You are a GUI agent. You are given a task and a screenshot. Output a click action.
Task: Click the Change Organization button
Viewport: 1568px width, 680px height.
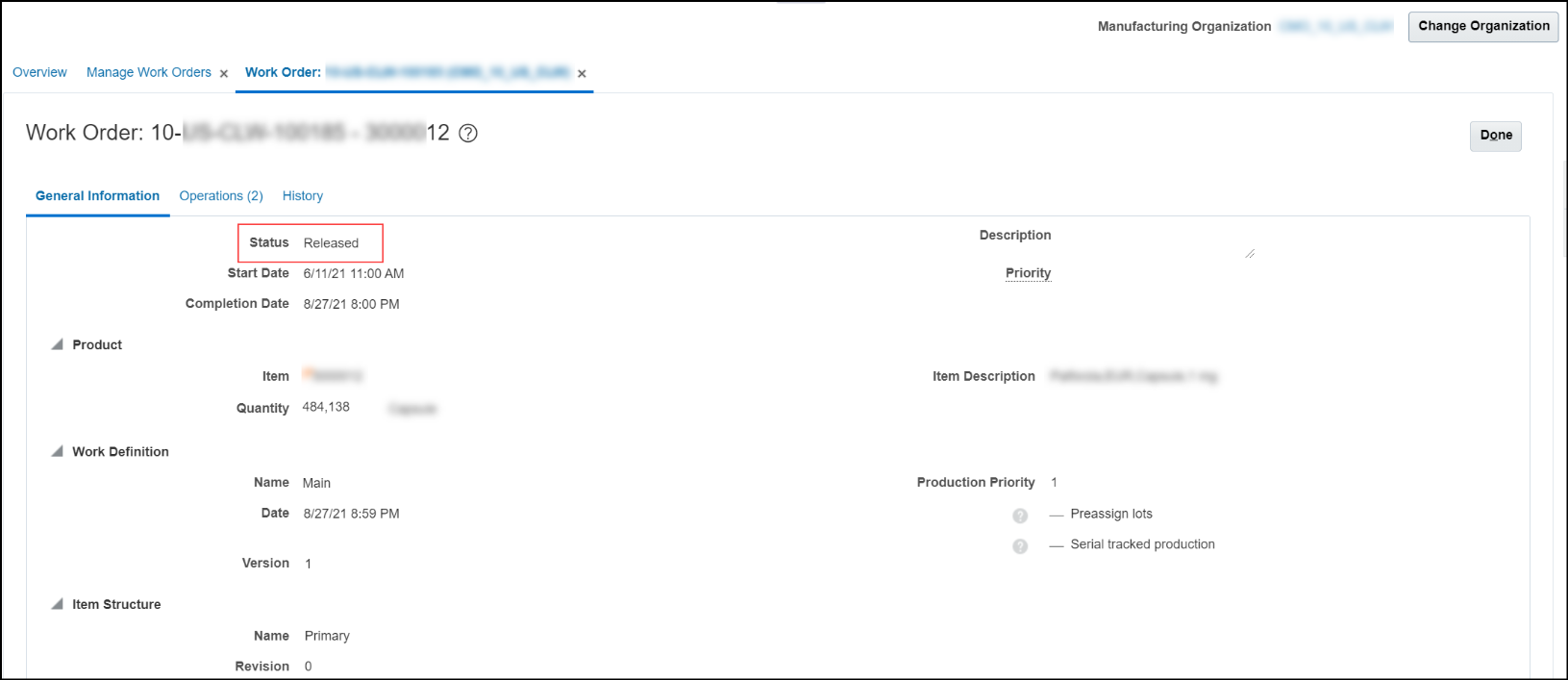point(1483,26)
